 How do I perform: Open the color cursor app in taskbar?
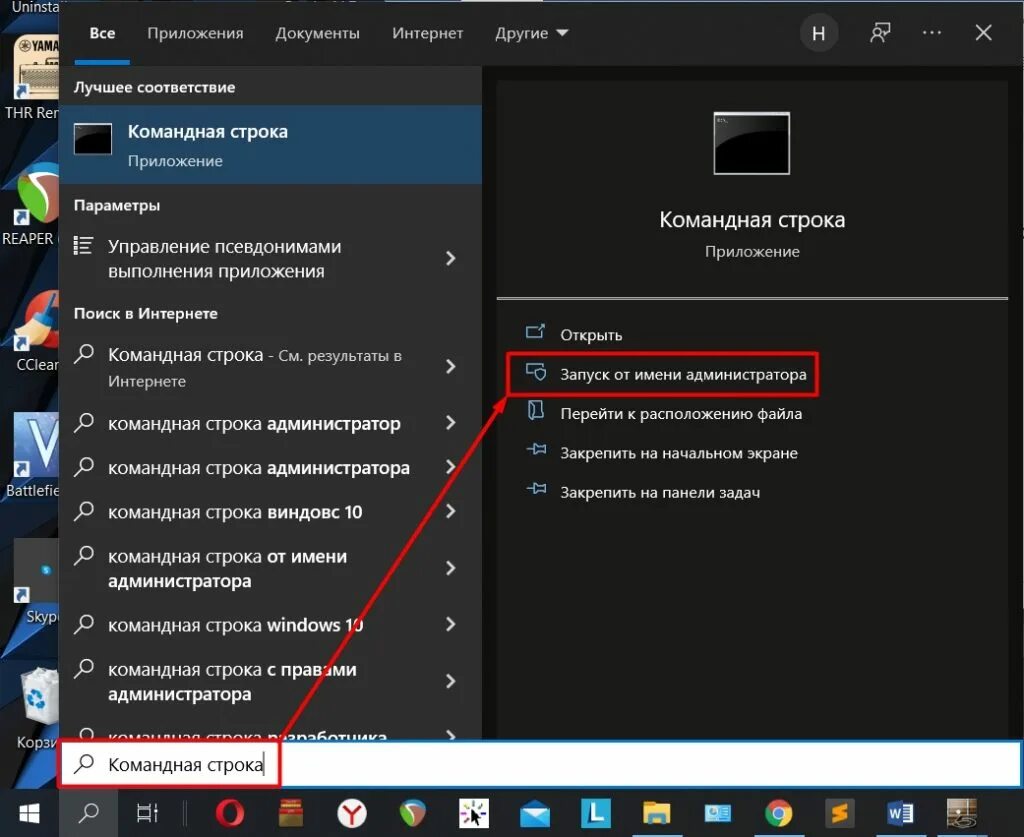473,813
